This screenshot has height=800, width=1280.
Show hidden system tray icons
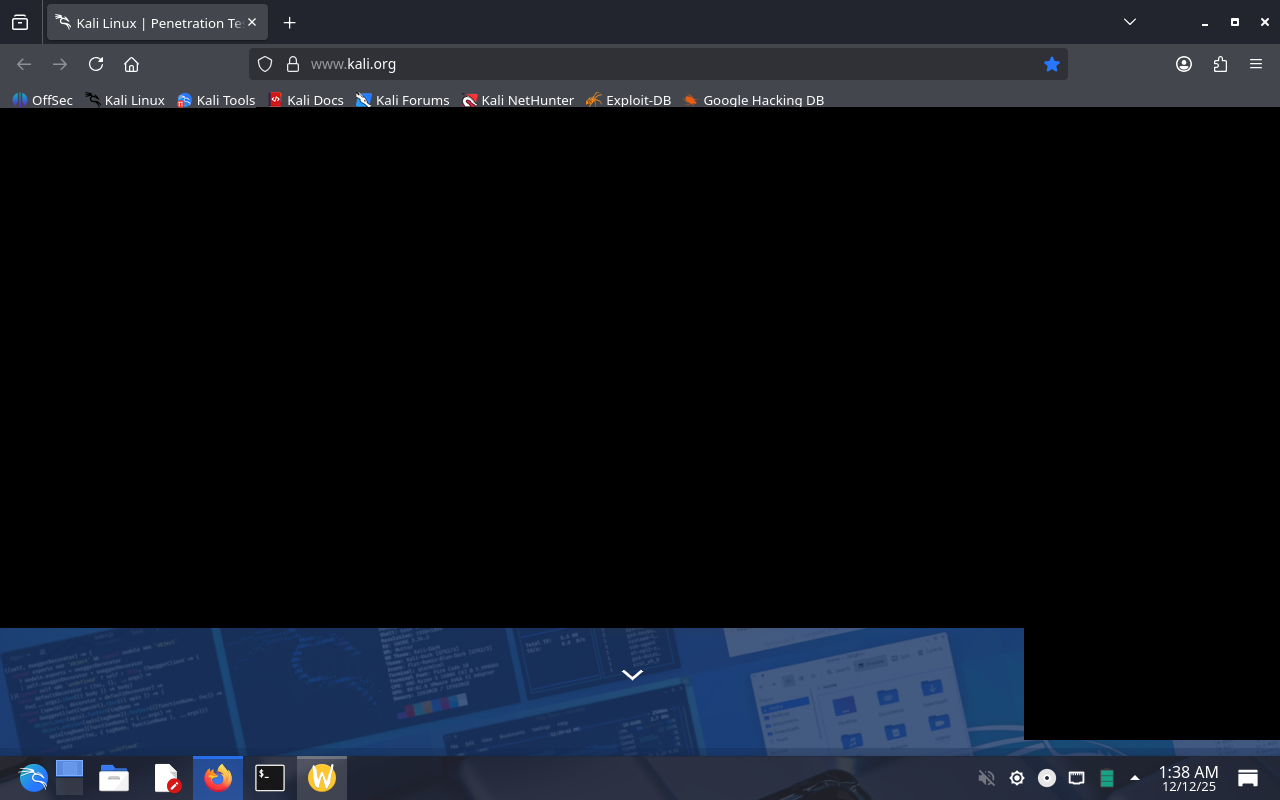(x=1134, y=778)
